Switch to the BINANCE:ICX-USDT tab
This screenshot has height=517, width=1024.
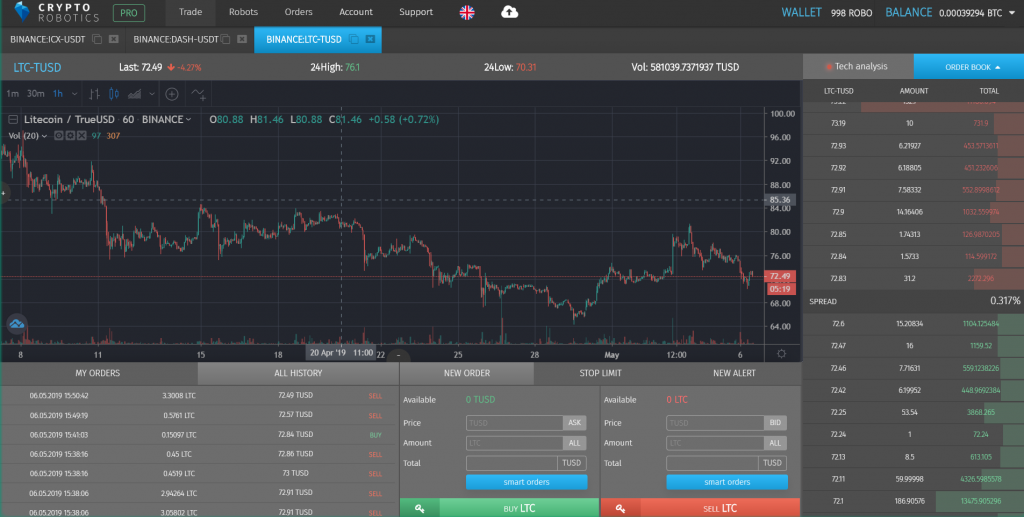[x=48, y=39]
